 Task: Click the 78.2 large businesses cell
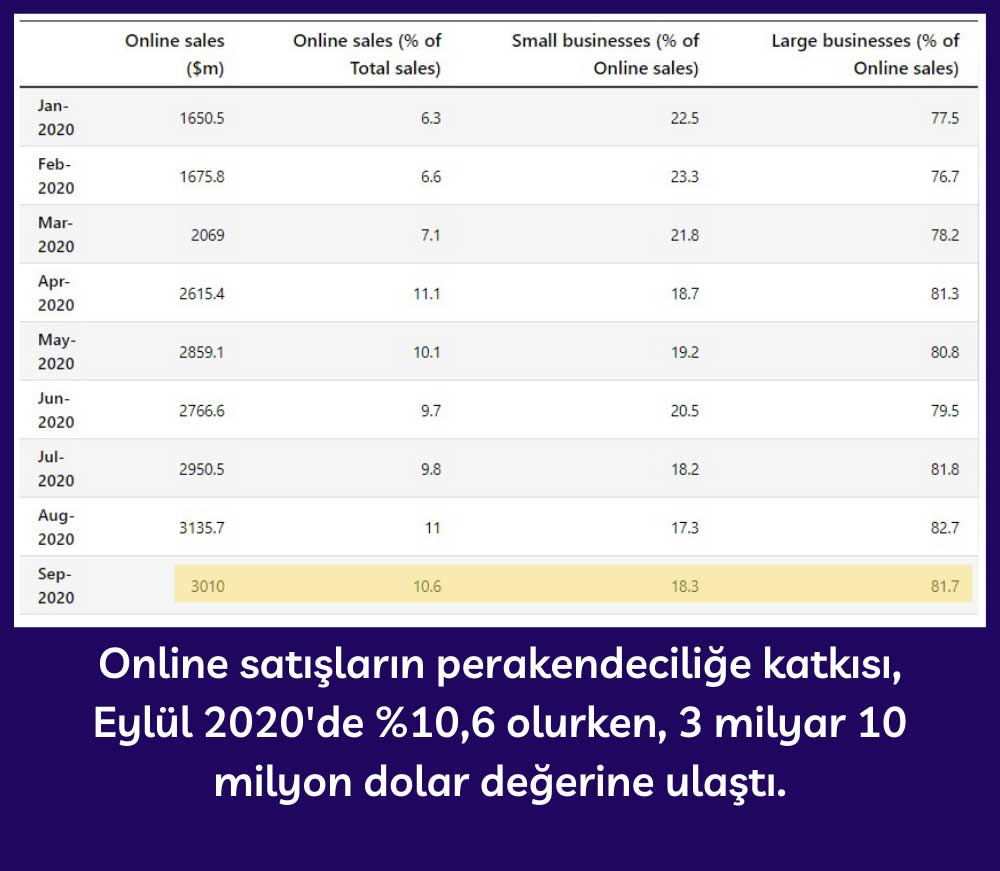pyautogui.click(x=945, y=235)
